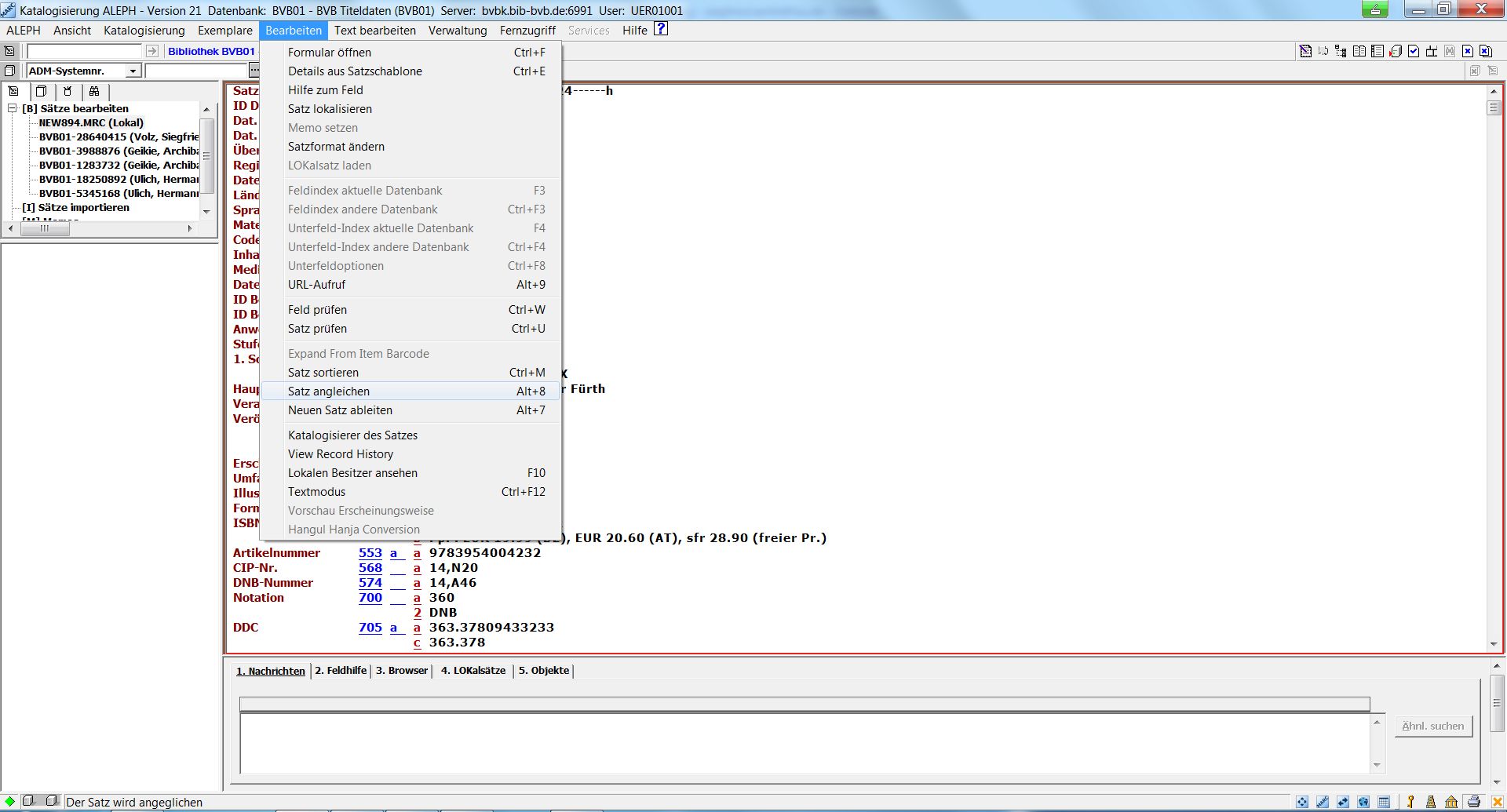Open the ADM-Systemnr. dropdown
1507x812 pixels.
133,71
